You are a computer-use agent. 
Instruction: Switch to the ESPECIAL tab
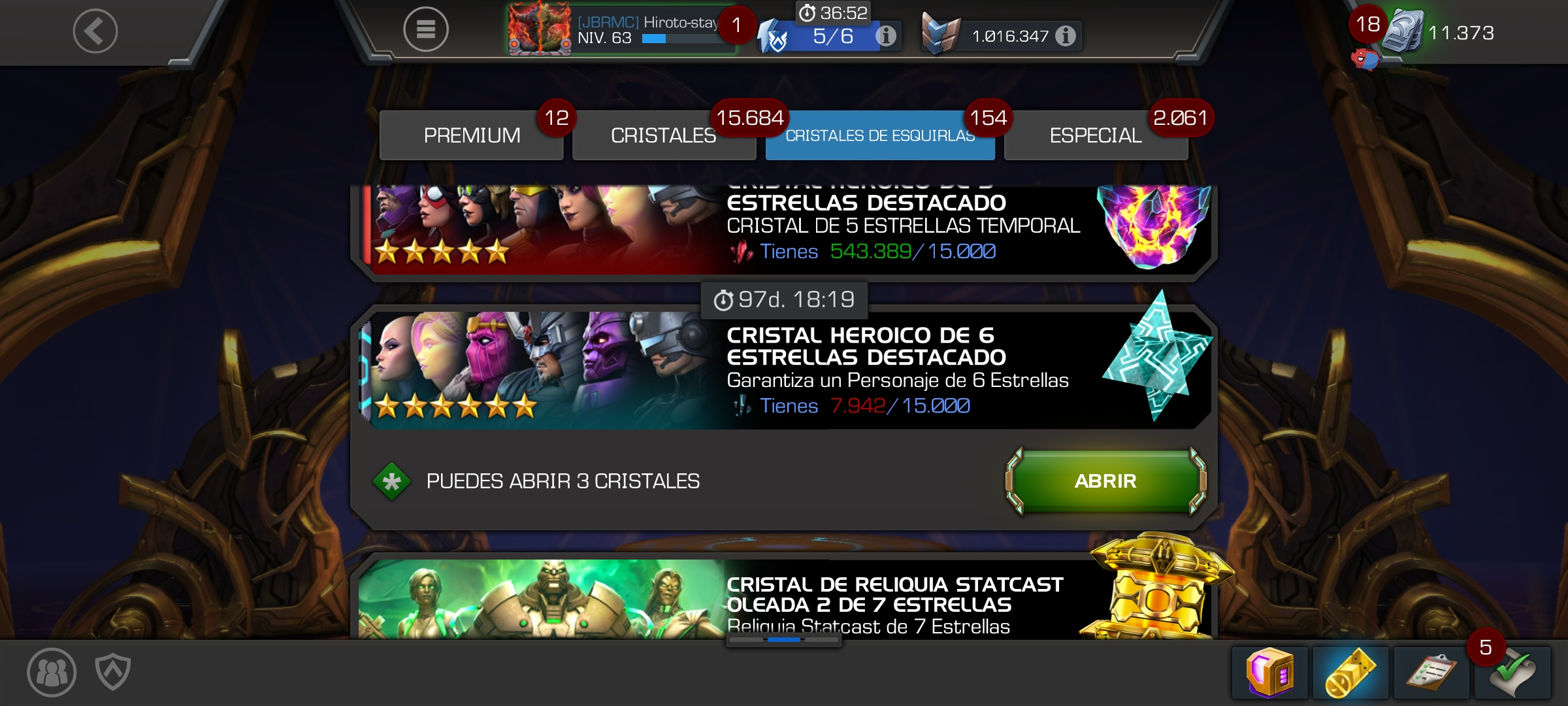click(x=1096, y=135)
